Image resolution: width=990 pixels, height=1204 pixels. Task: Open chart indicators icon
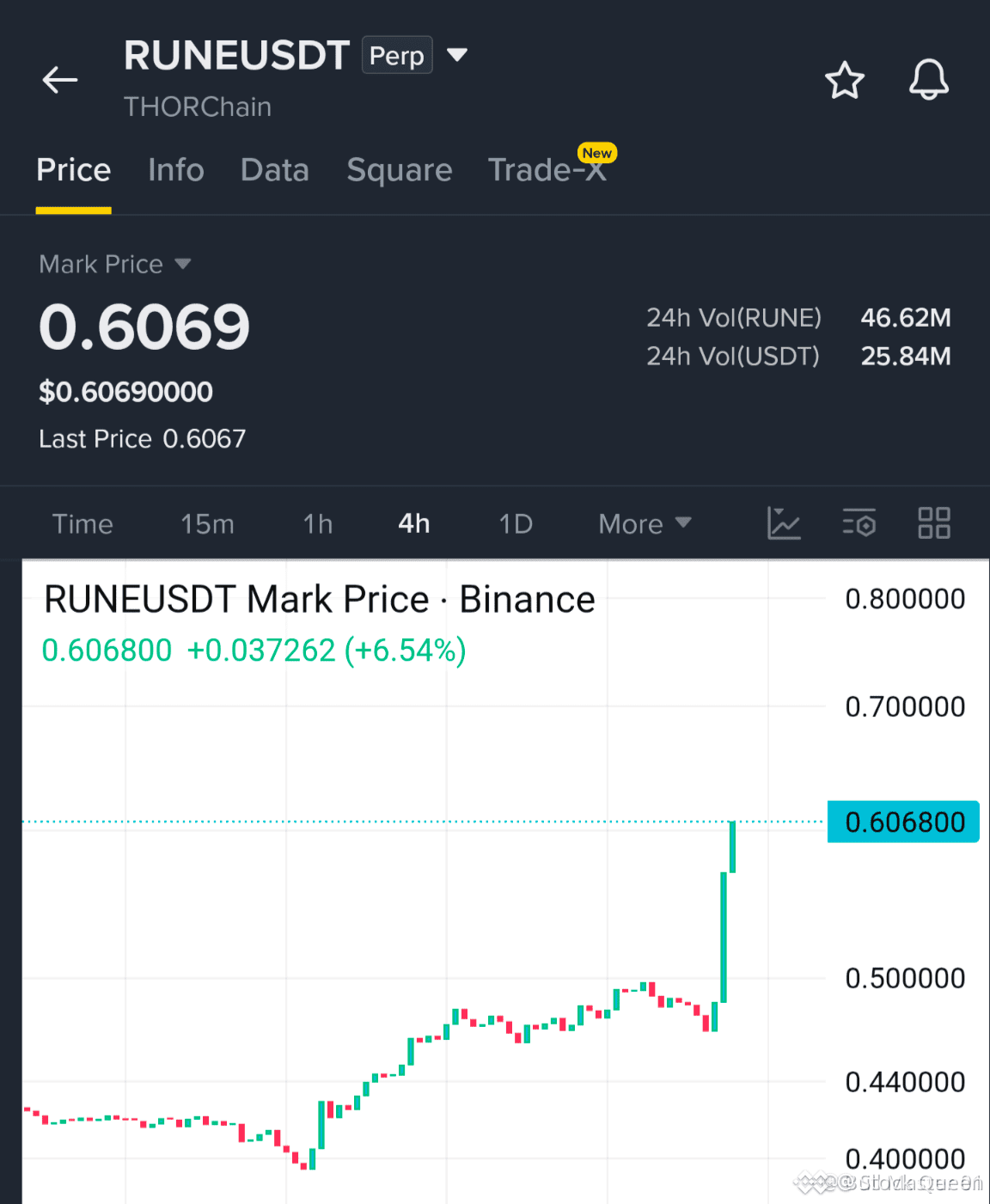click(x=783, y=523)
